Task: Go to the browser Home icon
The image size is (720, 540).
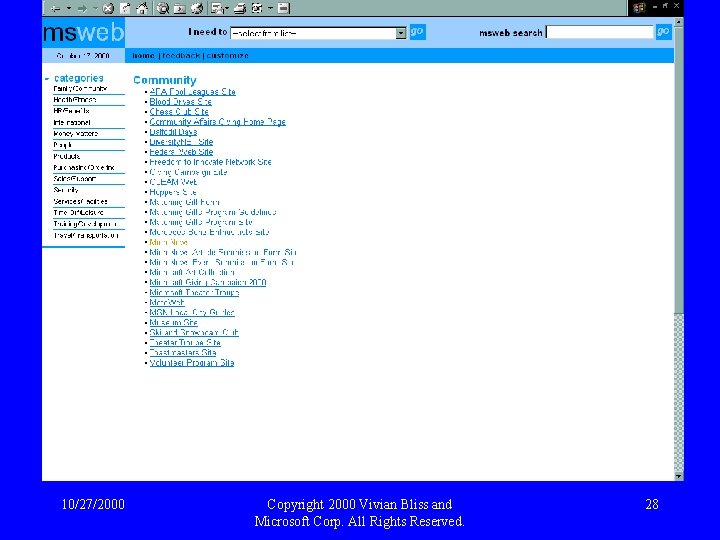Action: [x=142, y=8]
